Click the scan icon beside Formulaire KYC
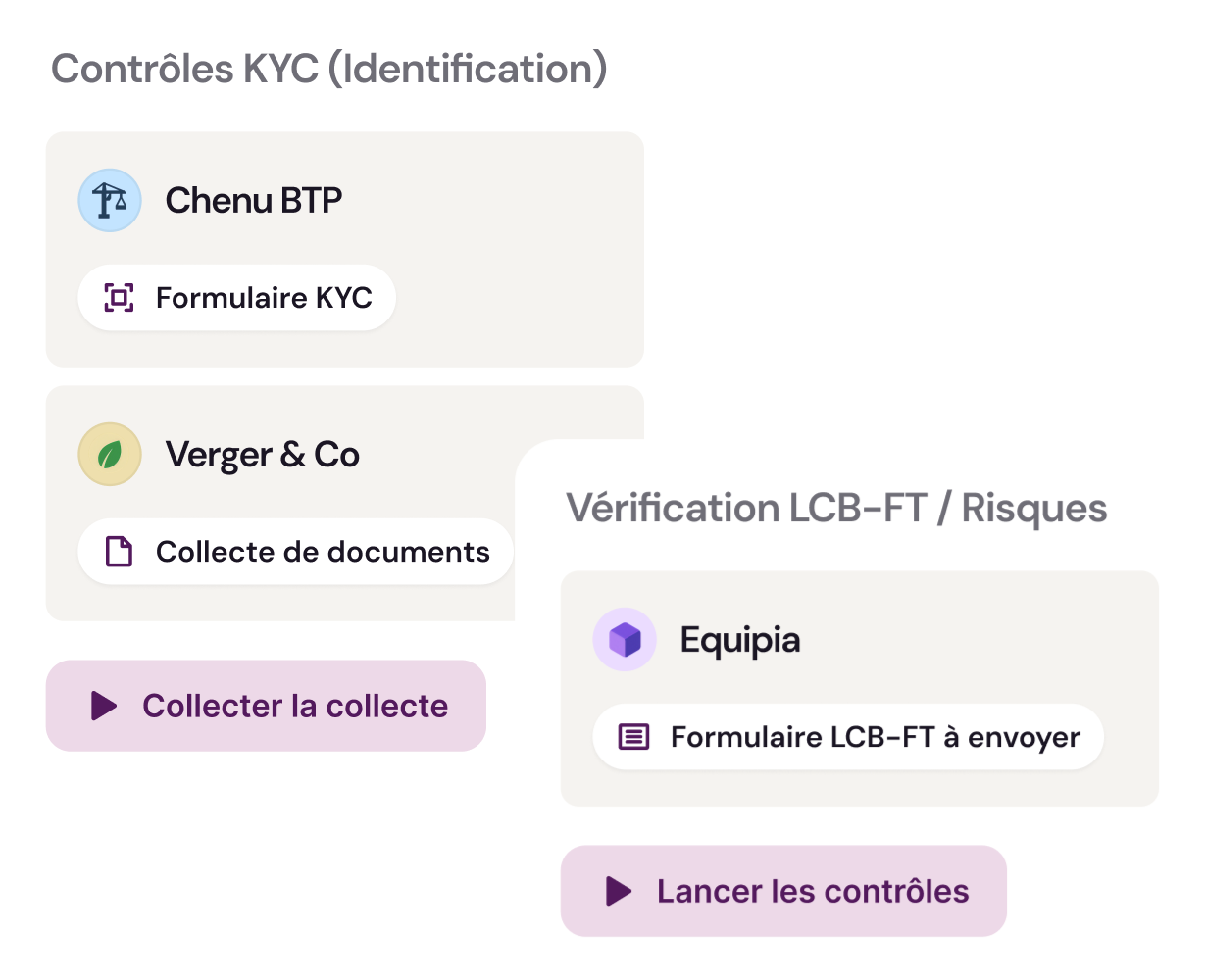Viewport: 1206px width, 980px height. point(119,297)
